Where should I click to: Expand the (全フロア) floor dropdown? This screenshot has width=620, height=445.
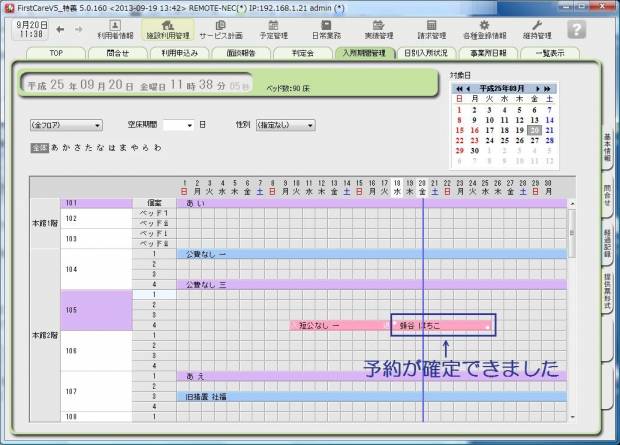(66, 125)
